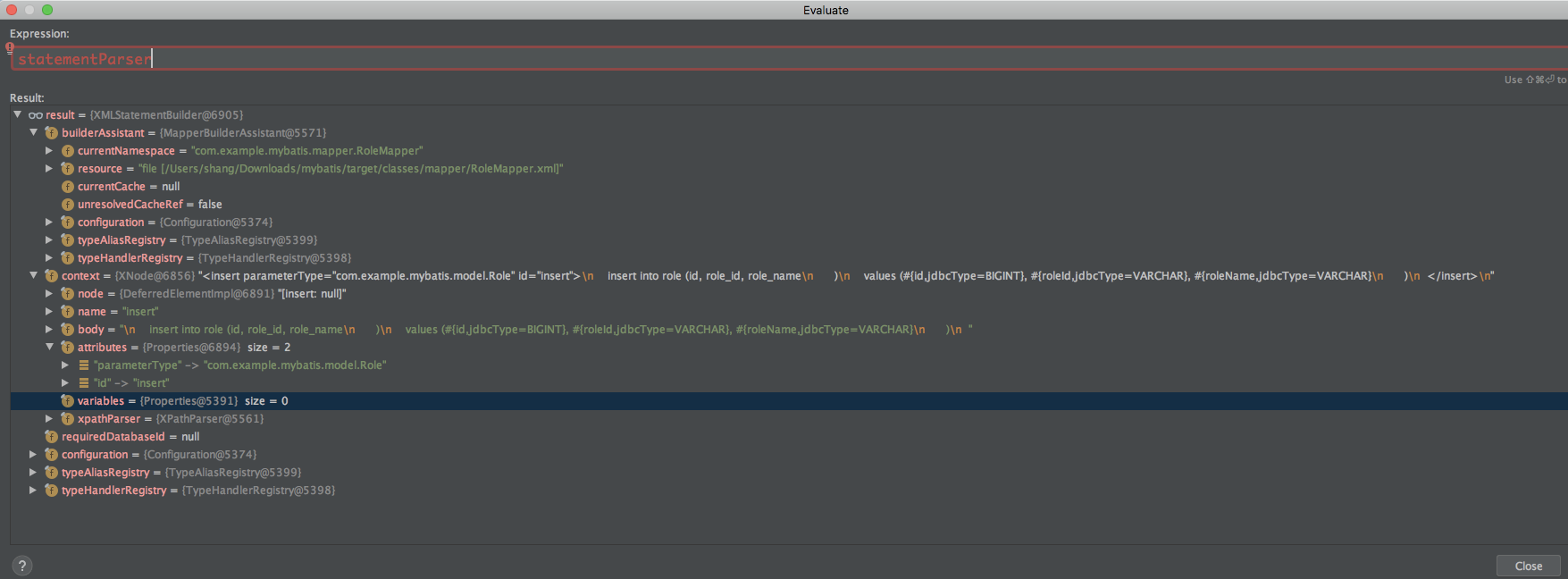Click the field icon next to builderAssistant
This screenshot has height=579, width=1568.
(x=51, y=133)
